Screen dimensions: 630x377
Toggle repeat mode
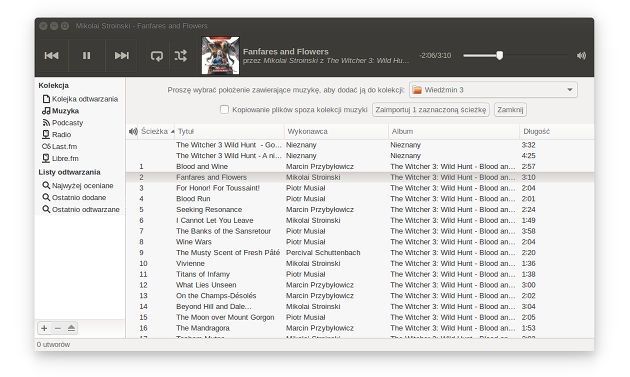(157, 55)
